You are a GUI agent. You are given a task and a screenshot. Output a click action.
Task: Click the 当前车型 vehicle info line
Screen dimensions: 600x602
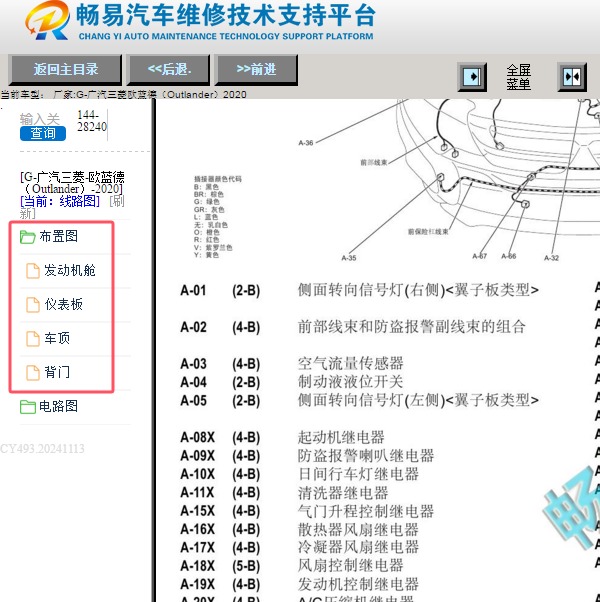coord(123,94)
